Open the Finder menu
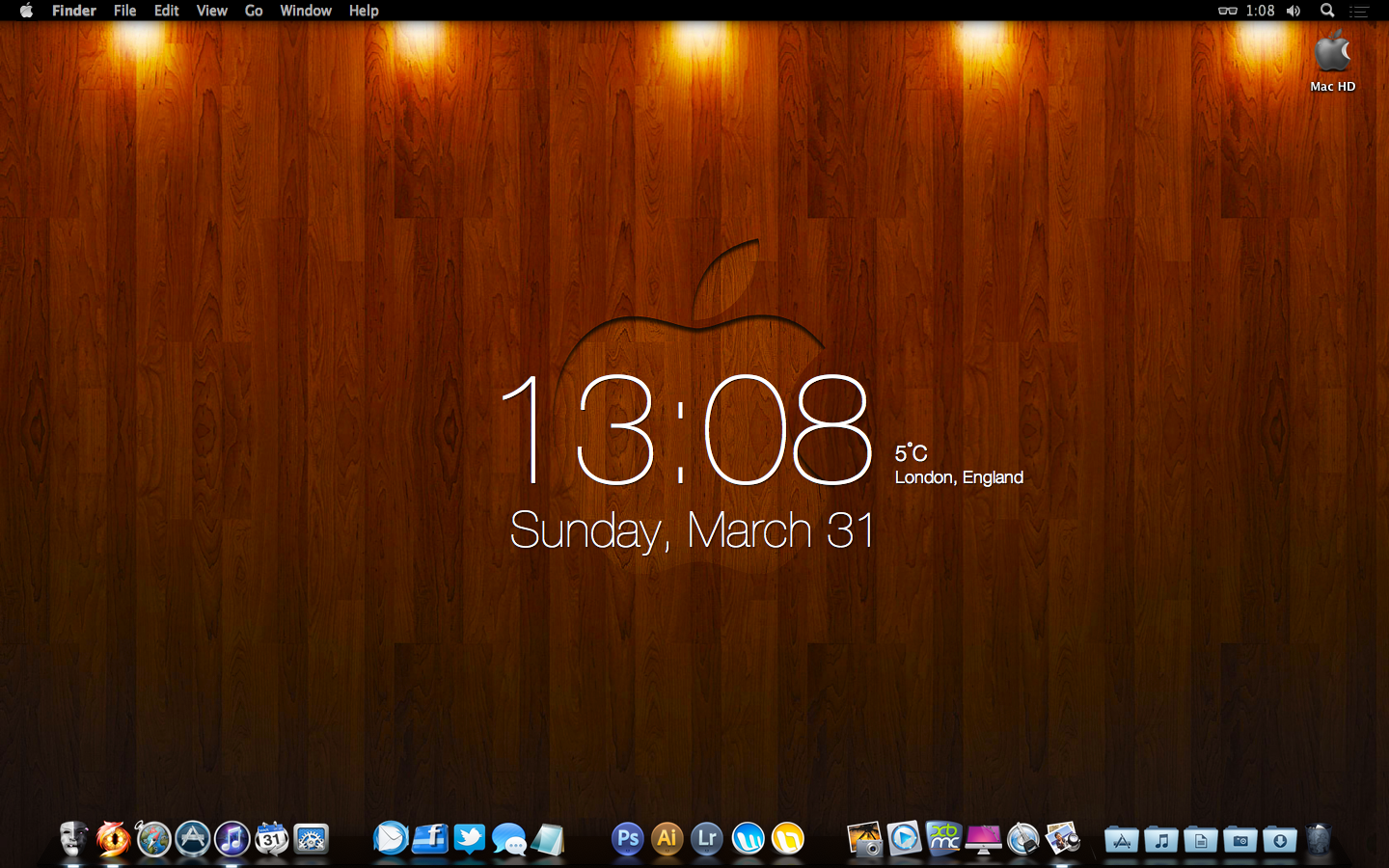This screenshot has width=1389, height=868. point(74,11)
